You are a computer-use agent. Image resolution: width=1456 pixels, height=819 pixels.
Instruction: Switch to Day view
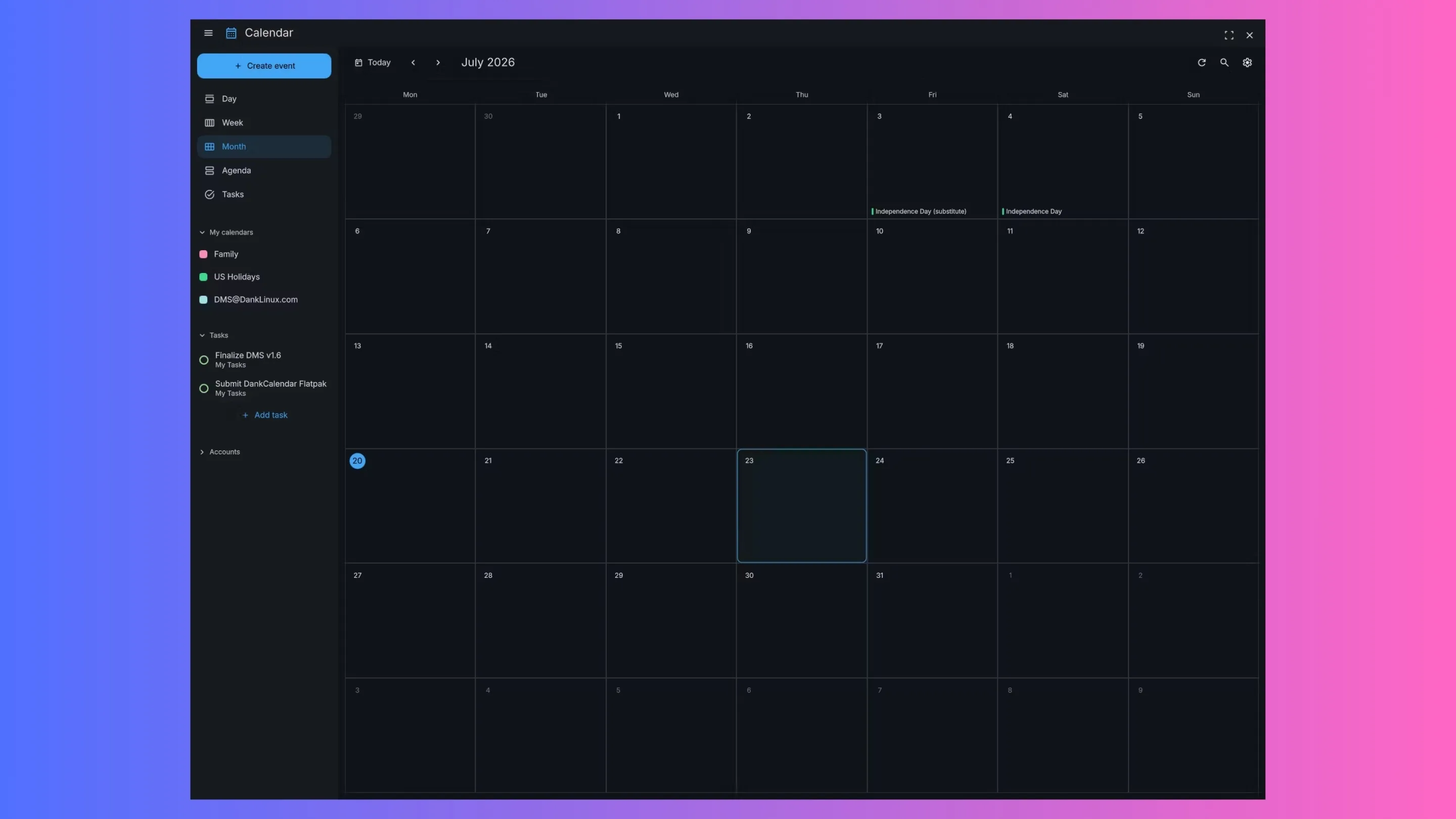[264, 99]
